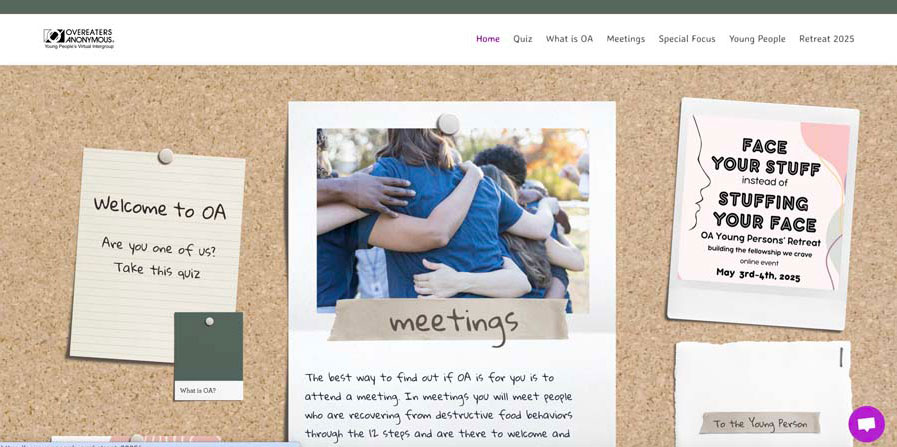Click the Overeaters Anonymous logo

tap(79, 38)
